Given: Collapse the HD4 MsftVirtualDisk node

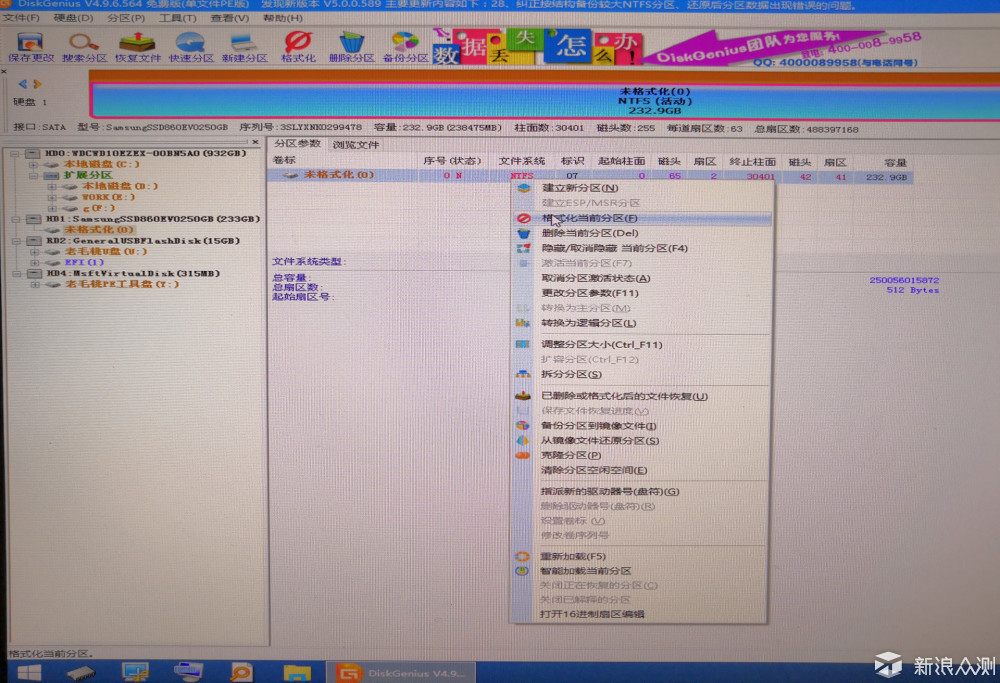Looking at the screenshot, I should 16,274.
